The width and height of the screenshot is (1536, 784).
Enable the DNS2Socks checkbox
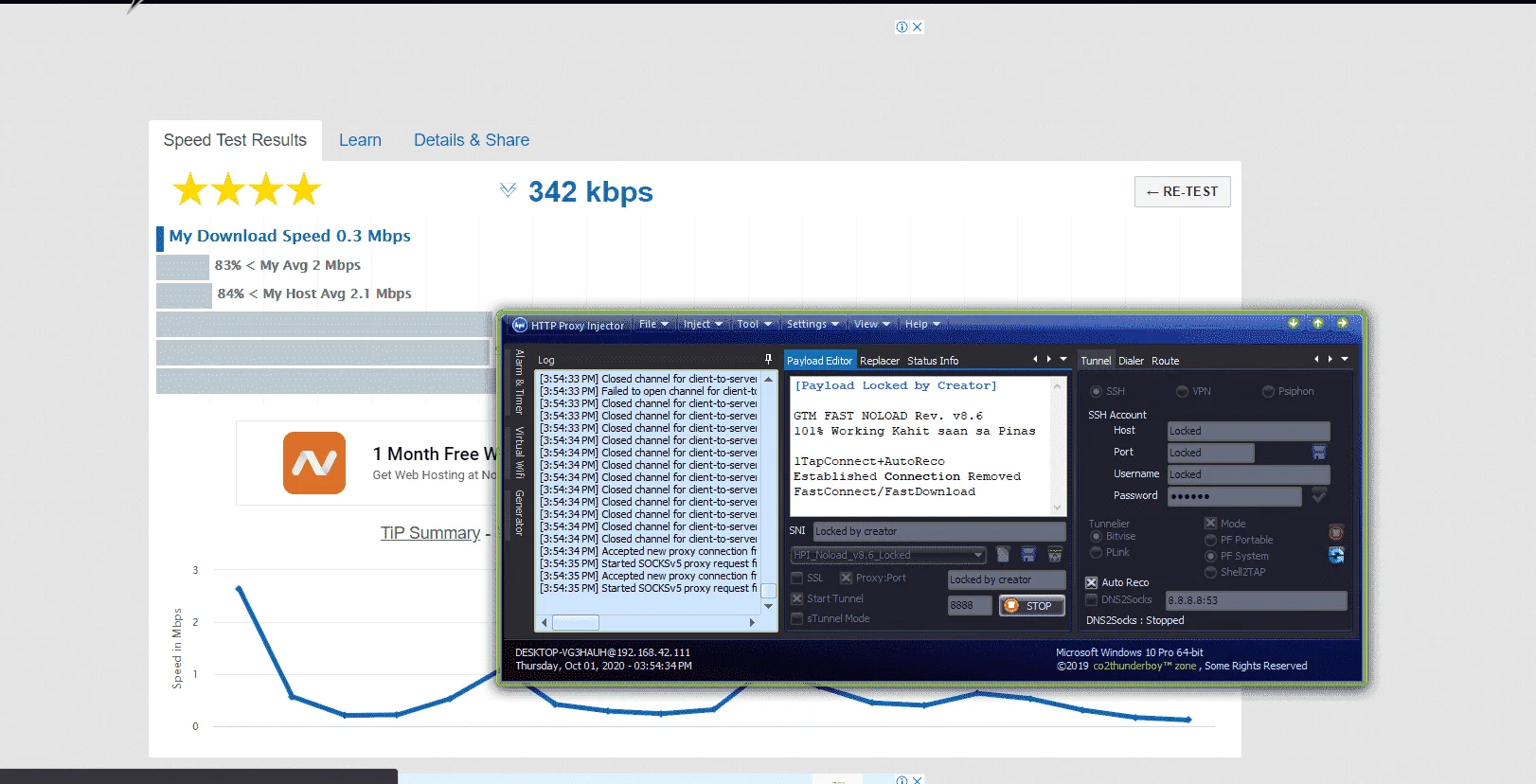click(1091, 599)
